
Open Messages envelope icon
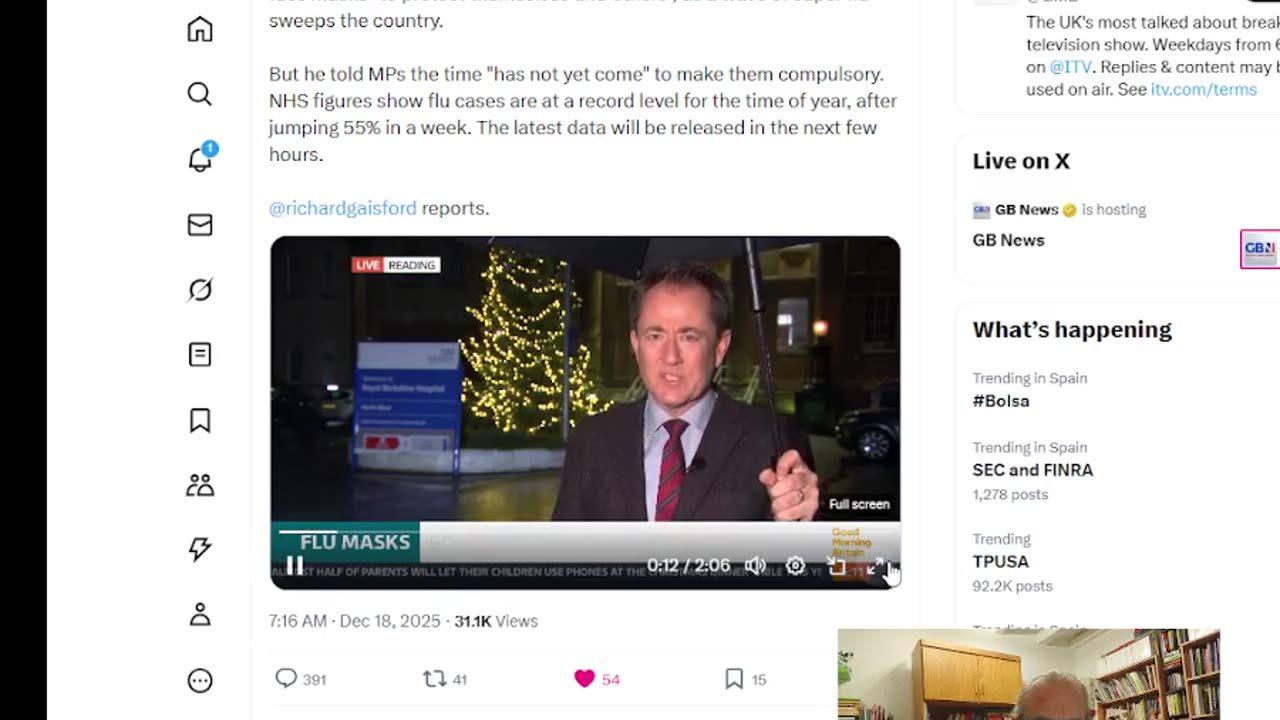point(200,225)
